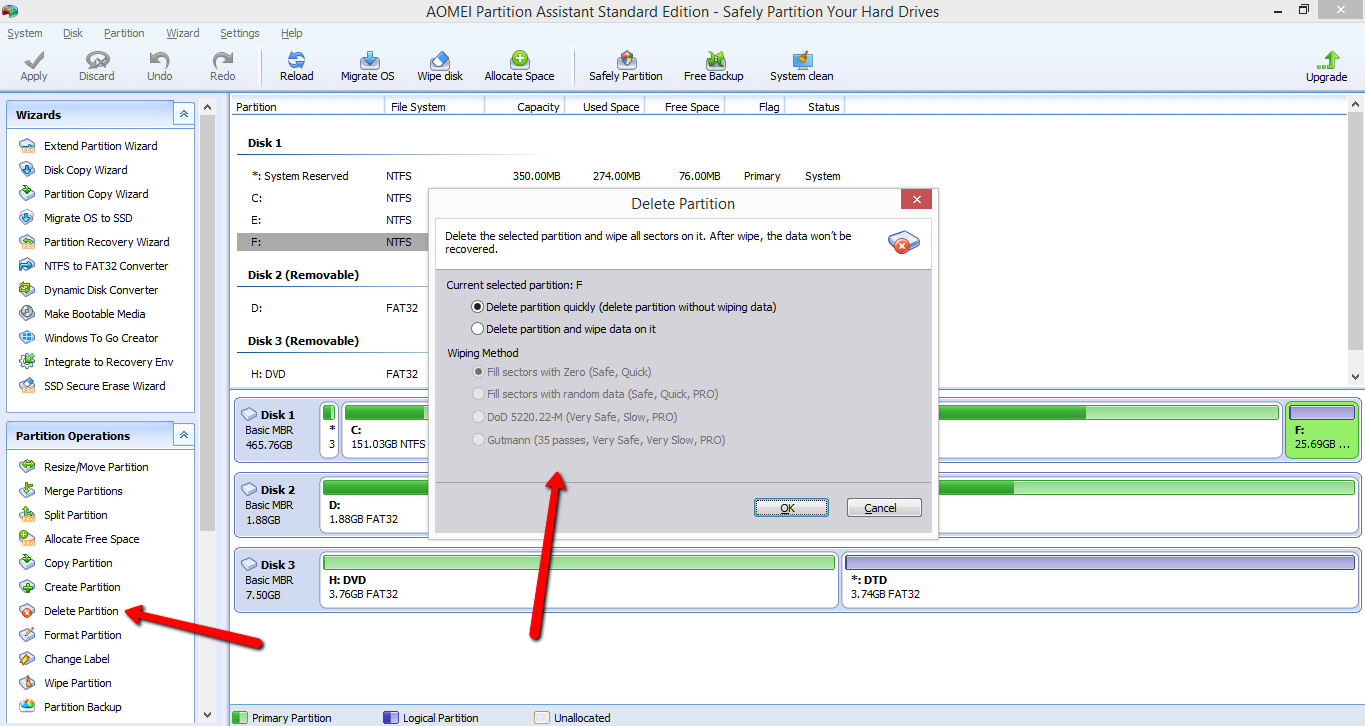Click the Allocate Space toolbar icon
The width and height of the screenshot is (1365, 726).
[519, 66]
